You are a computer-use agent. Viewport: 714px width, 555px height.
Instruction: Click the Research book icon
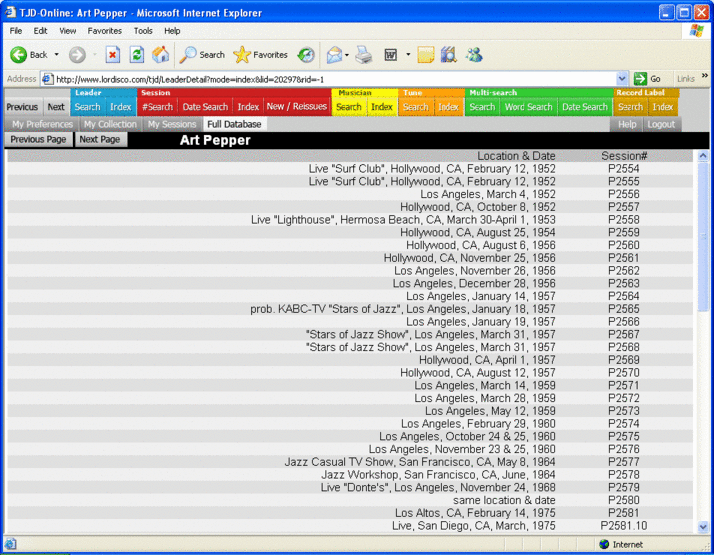click(x=449, y=55)
